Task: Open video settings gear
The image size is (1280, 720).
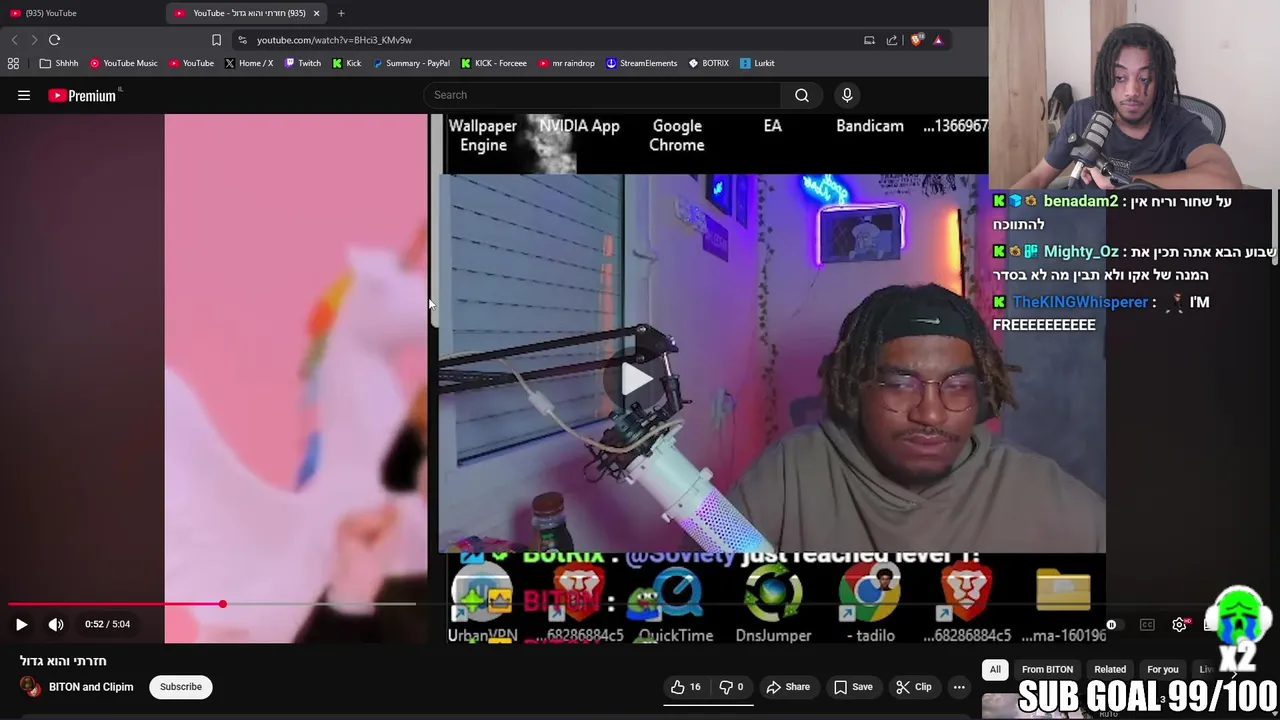Action: [1180, 625]
